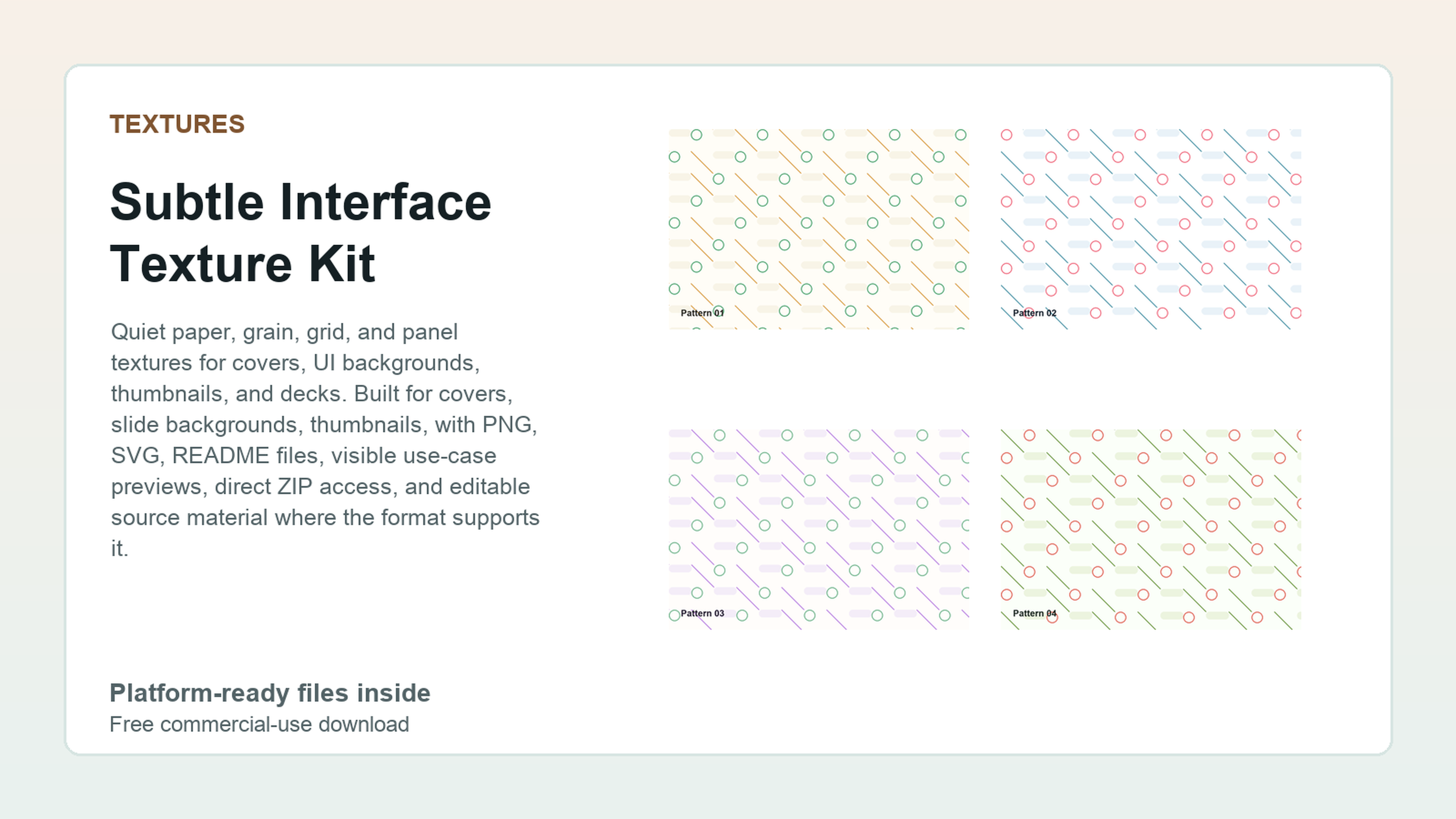Choose the Pattern 03 purple-green texture thumbnail
Viewport: 1456px width, 819px height.
[819, 530]
